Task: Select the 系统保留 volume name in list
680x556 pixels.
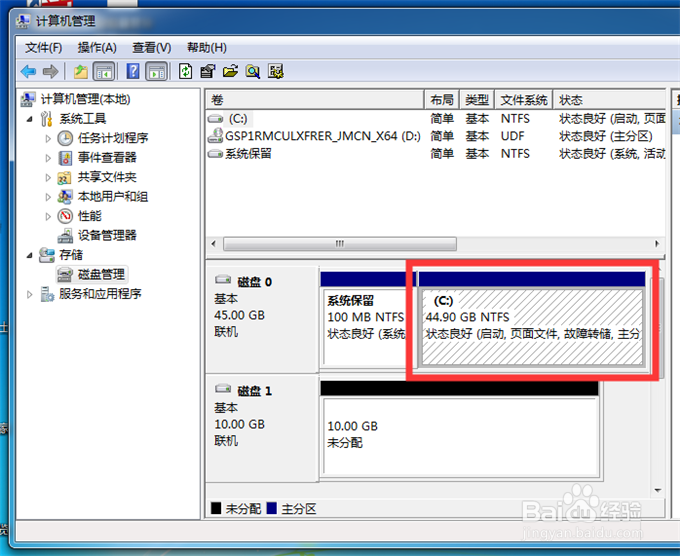Action: (x=248, y=154)
